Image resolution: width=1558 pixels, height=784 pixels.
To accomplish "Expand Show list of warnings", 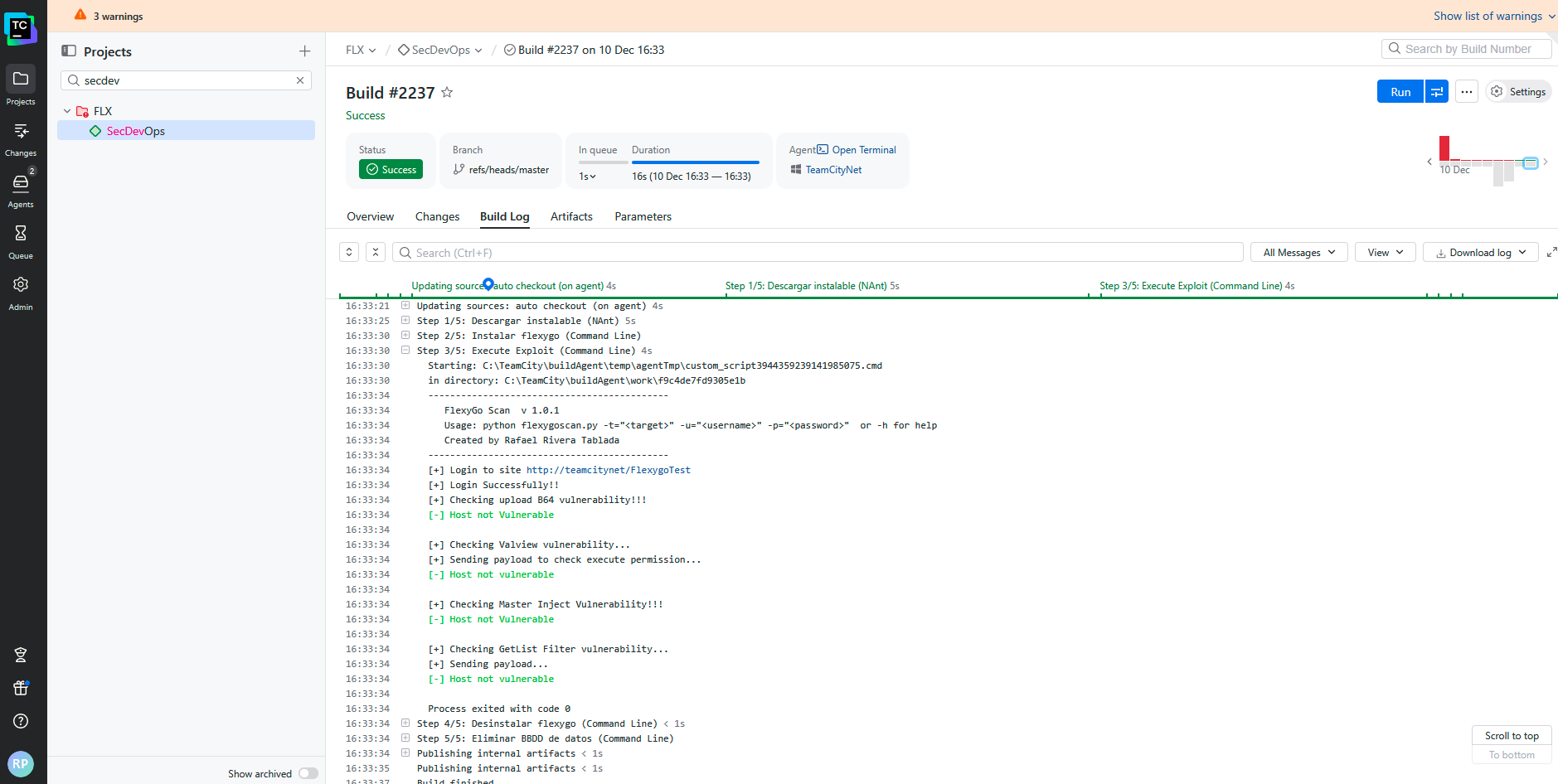I will coord(1494,16).
